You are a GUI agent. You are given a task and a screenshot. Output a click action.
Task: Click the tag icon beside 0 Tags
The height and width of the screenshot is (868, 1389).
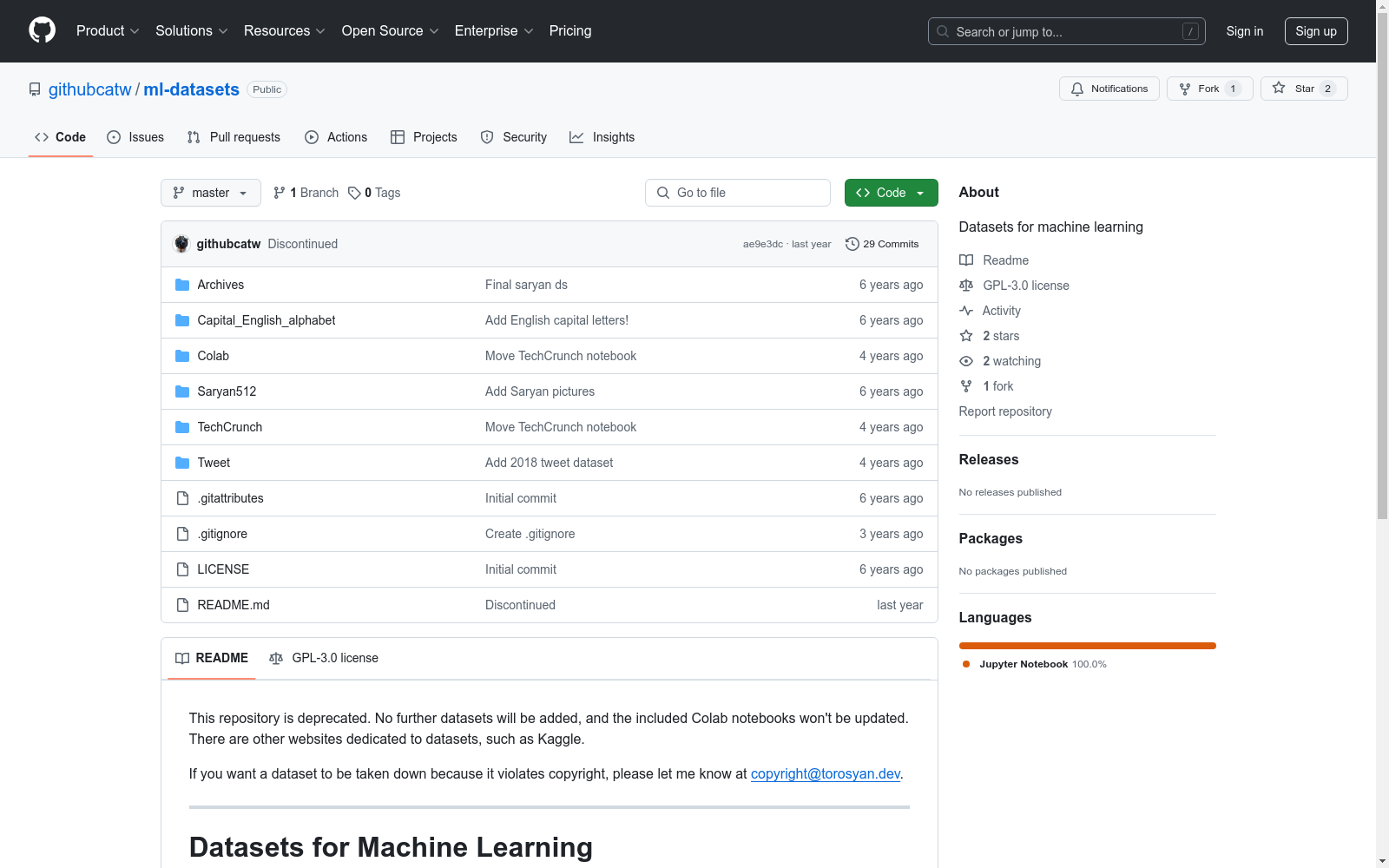coord(354,193)
